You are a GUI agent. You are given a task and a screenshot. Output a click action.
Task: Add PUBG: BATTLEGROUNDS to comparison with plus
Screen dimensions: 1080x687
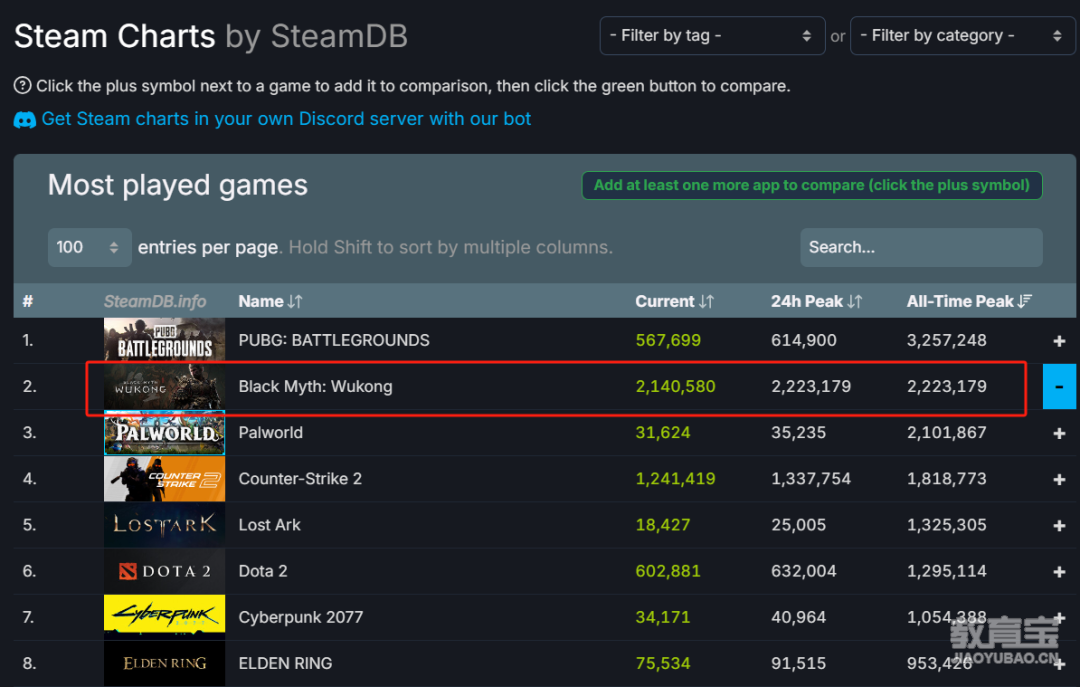pyautogui.click(x=1059, y=340)
